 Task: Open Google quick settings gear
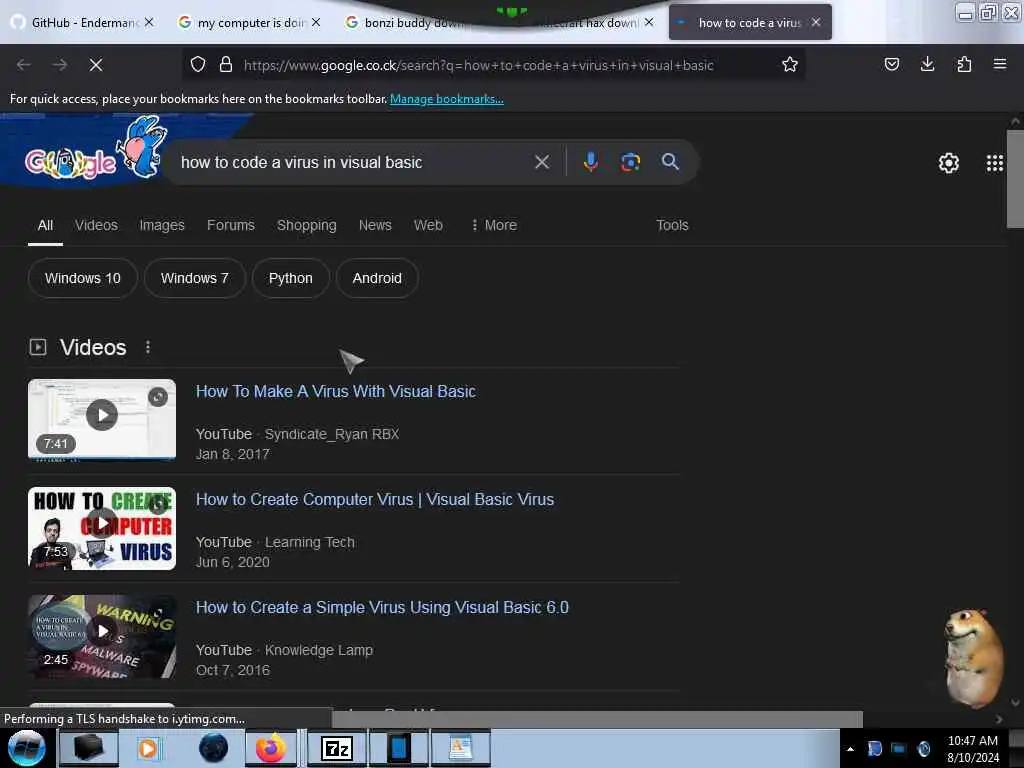pos(948,163)
